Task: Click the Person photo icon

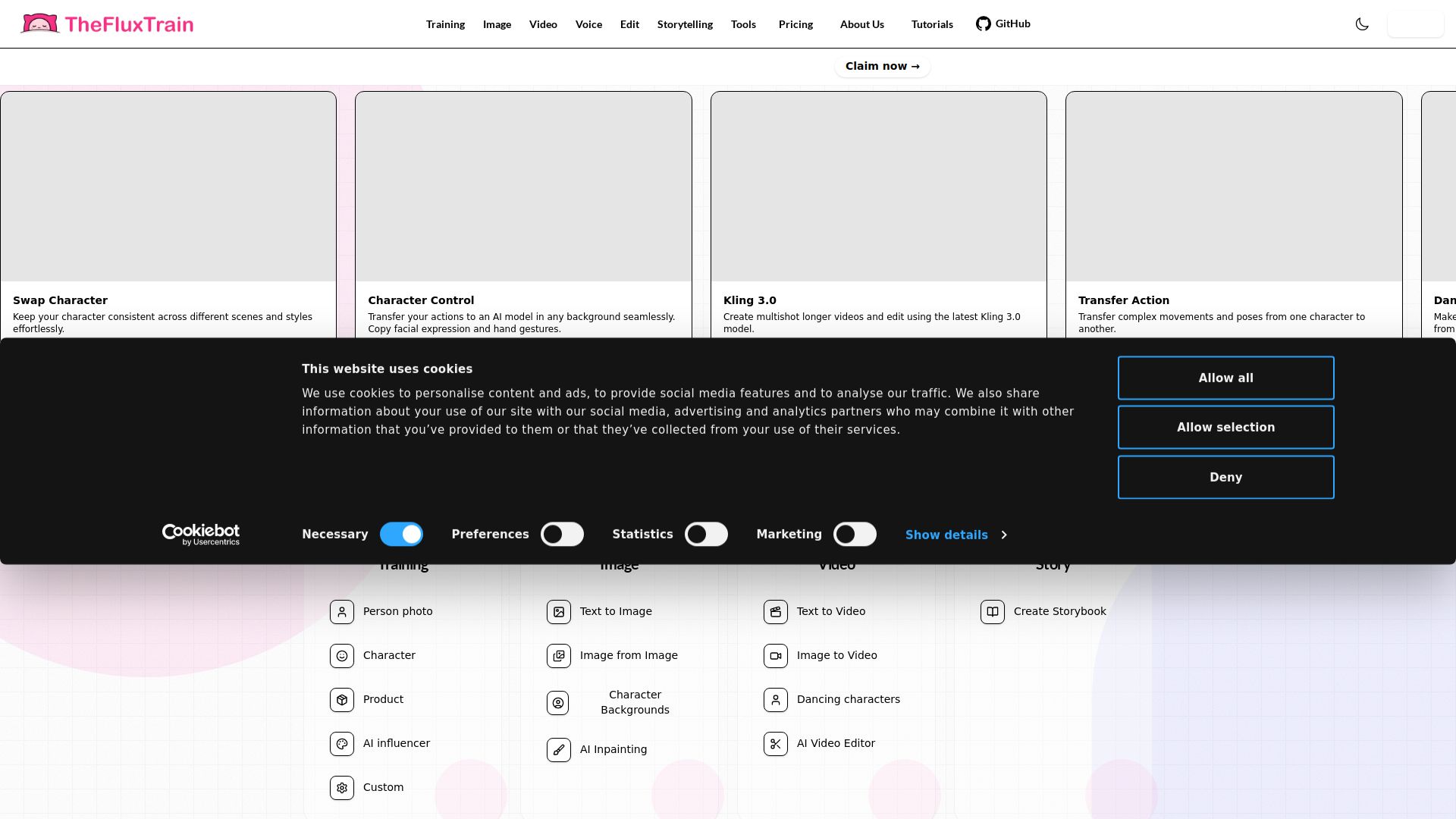Action: (342, 612)
